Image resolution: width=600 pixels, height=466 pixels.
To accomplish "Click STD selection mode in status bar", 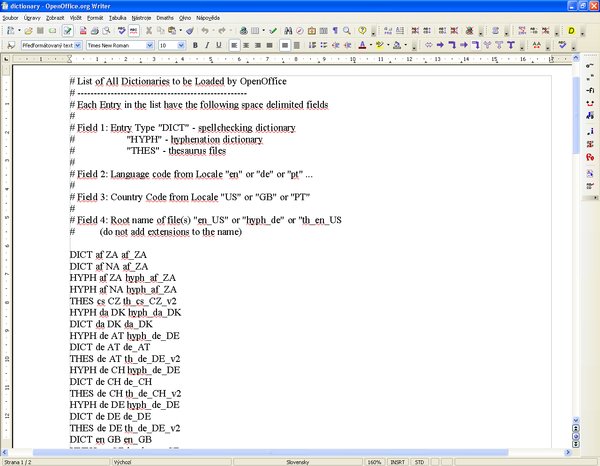I will [x=419, y=462].
